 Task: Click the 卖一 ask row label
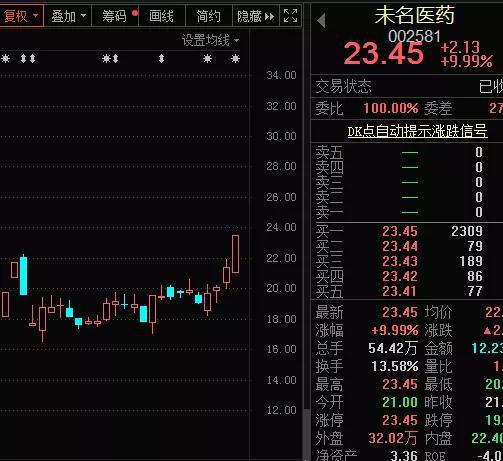pyautogui.click(x=329, y=212)
